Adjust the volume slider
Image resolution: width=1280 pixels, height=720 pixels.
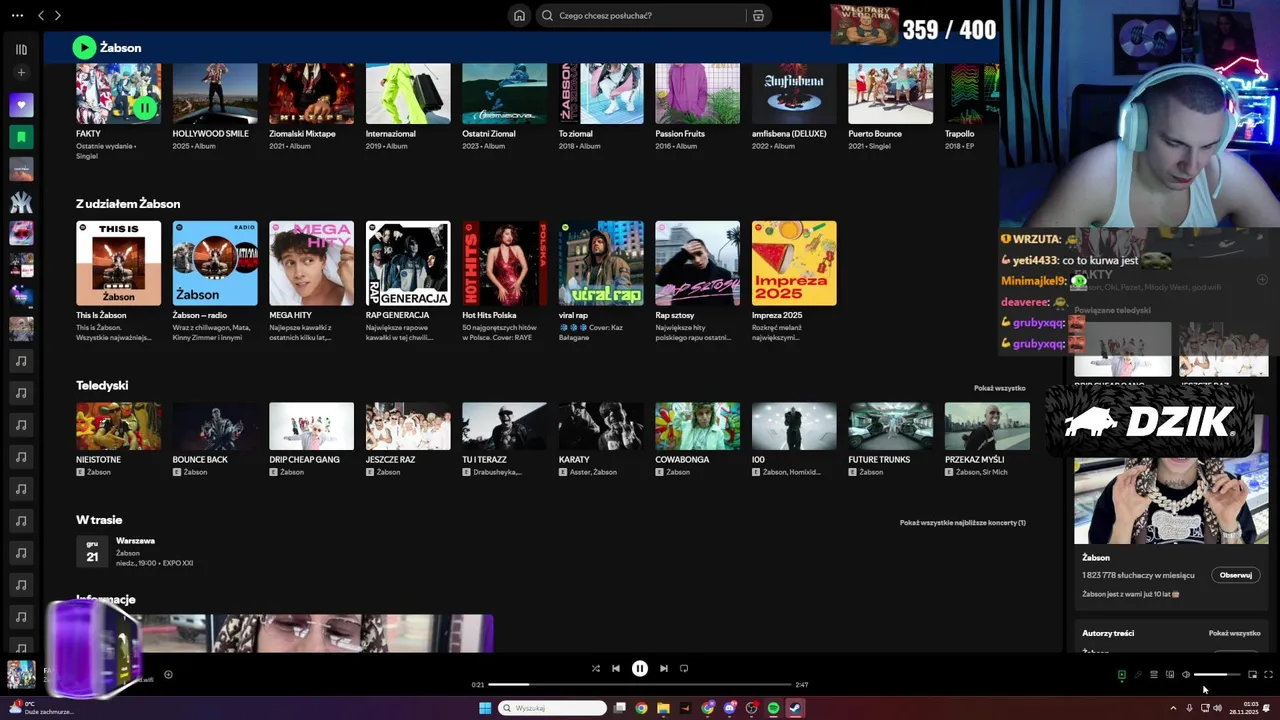pyautogui.click(x=1216, y=674)
